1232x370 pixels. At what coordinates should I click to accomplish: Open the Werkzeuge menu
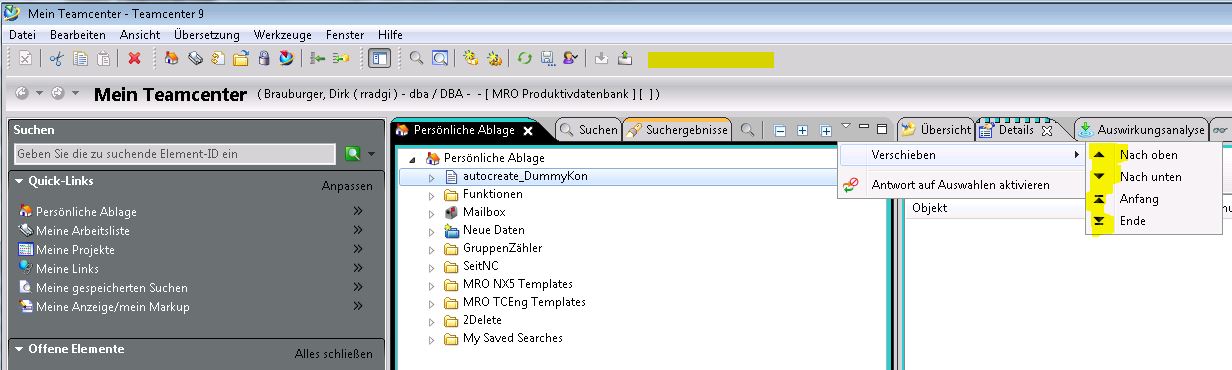[283, 34]
